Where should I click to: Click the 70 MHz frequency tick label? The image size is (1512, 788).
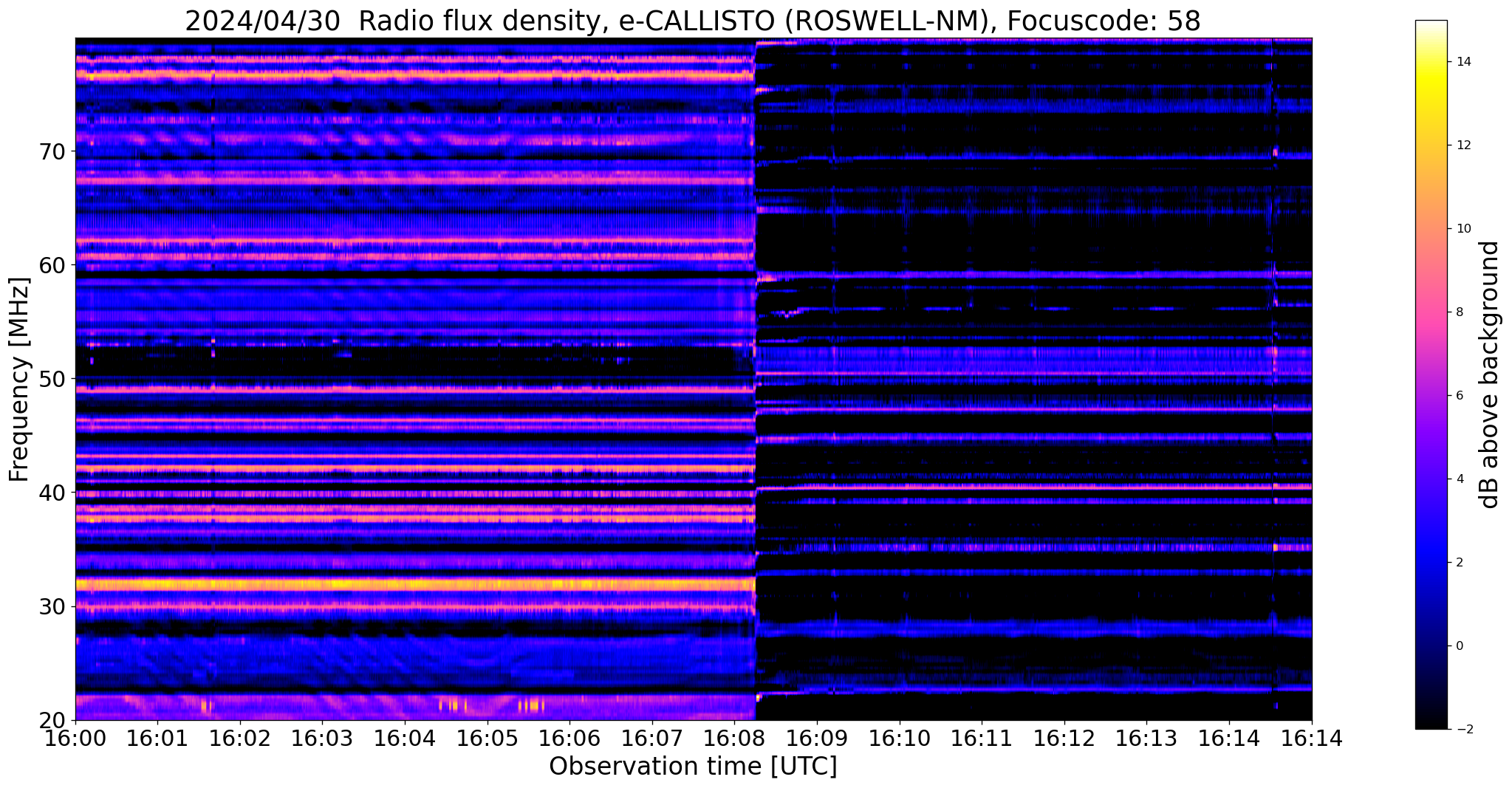coord(53,151)
